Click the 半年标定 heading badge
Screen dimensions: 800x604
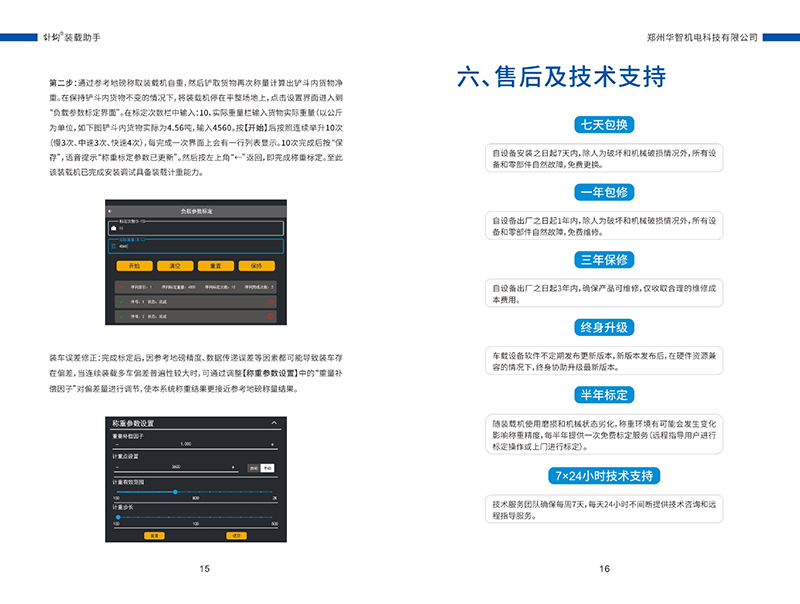point(604,395)
